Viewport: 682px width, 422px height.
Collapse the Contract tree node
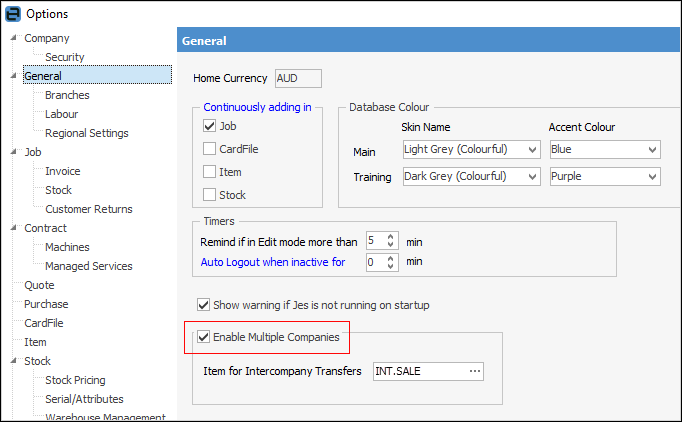point(14,228)
